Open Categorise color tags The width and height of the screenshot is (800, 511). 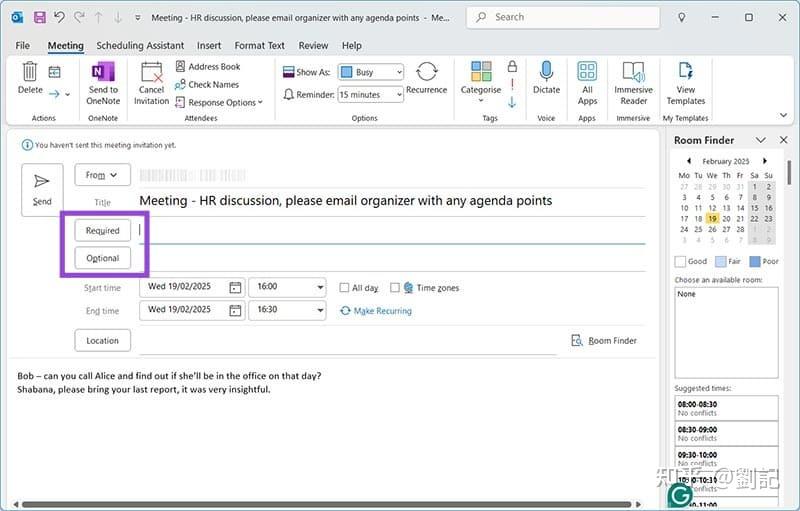(x=481, y=71)
